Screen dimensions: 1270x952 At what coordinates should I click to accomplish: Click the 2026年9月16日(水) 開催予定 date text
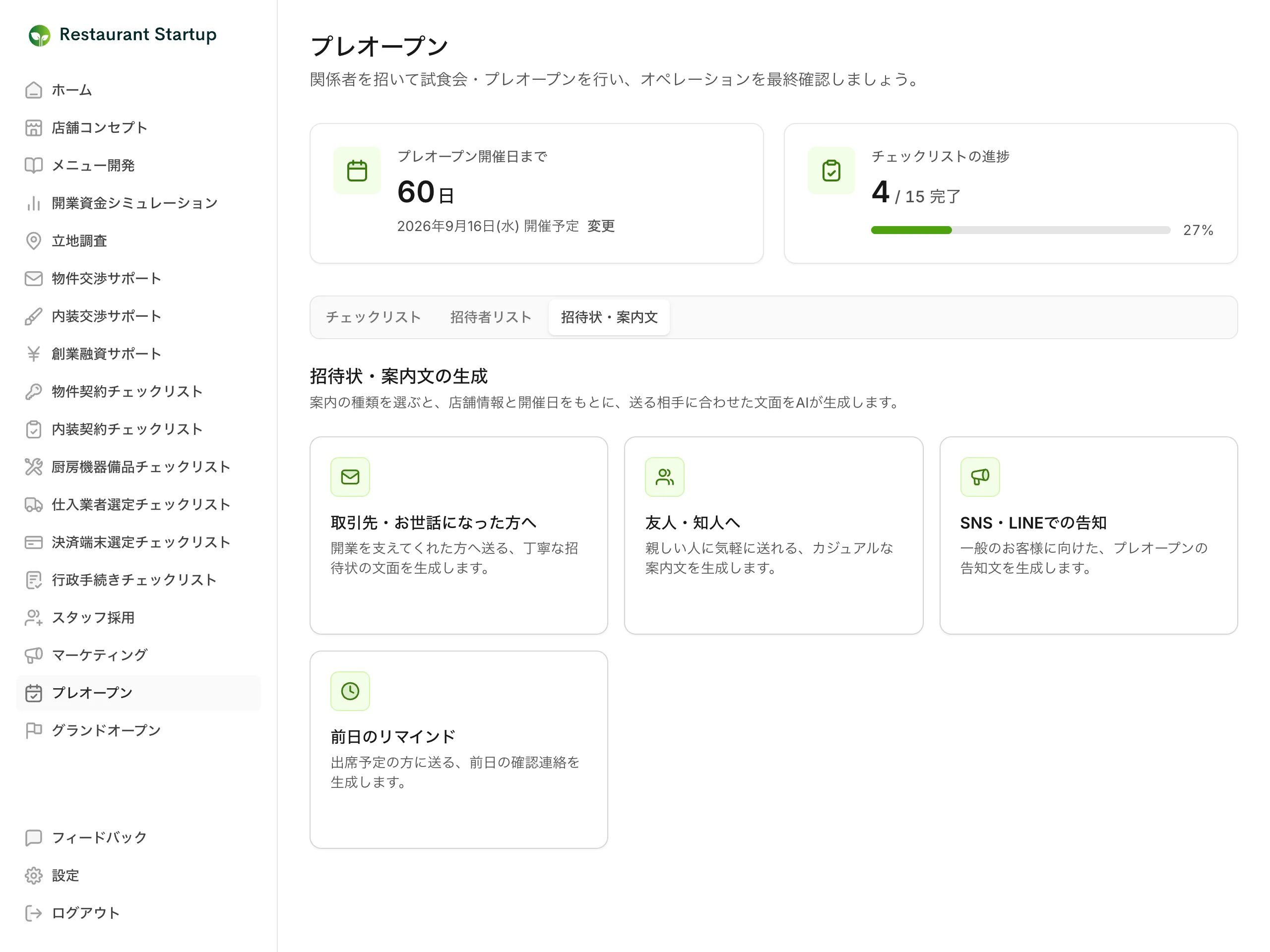(488, 226)
